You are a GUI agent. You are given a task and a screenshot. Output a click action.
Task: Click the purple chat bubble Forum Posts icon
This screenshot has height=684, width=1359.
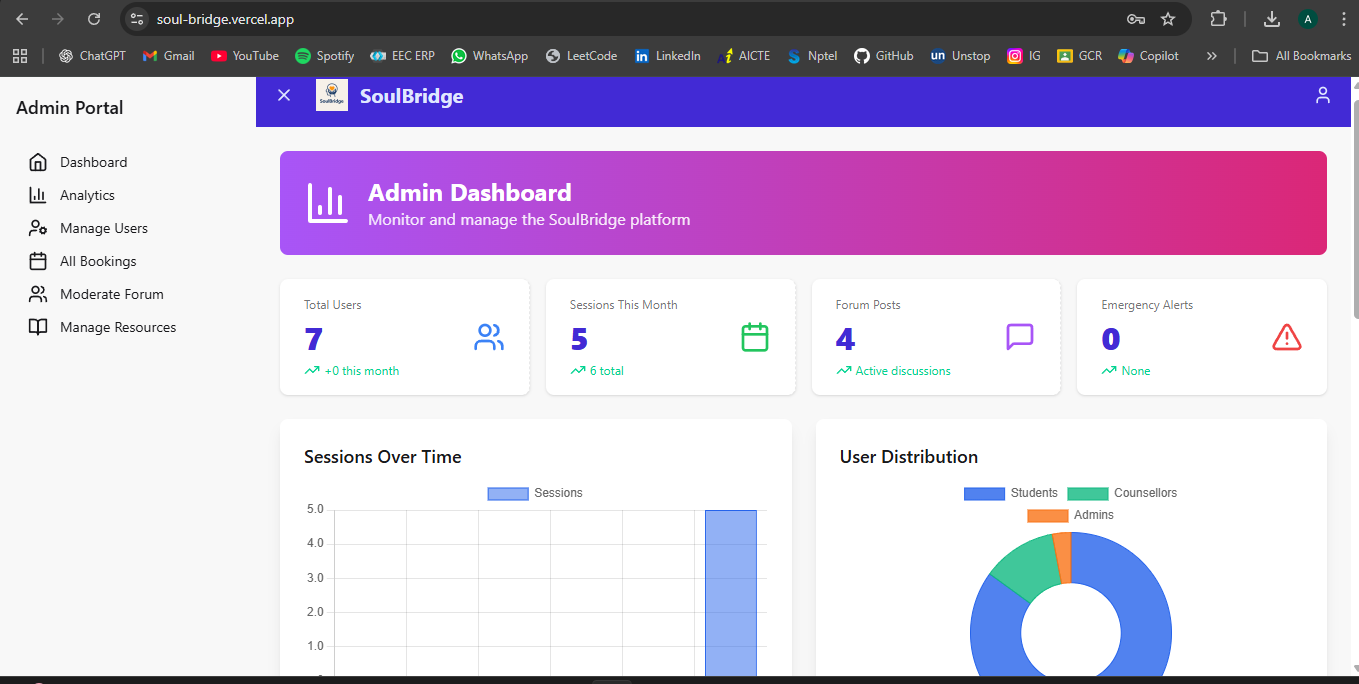coord(1020,337)
